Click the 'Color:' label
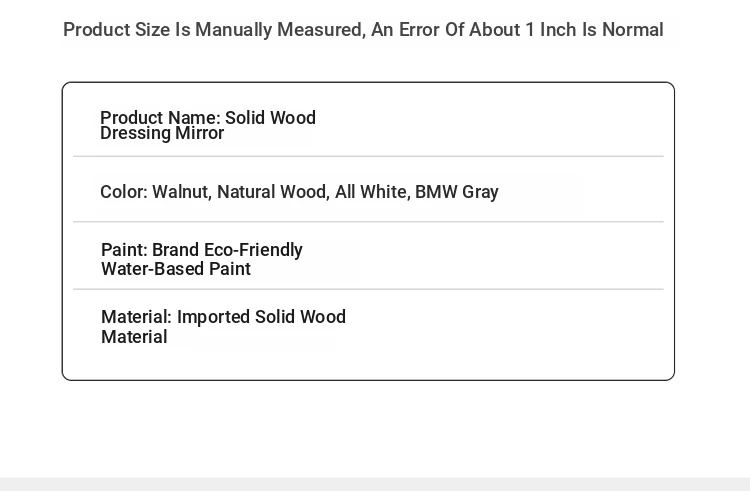Screen dimensions: 750x491 [x=124, y=192]
